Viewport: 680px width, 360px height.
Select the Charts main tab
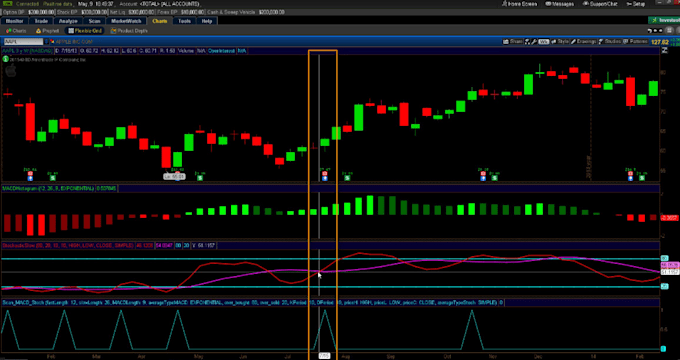[160, 21]
